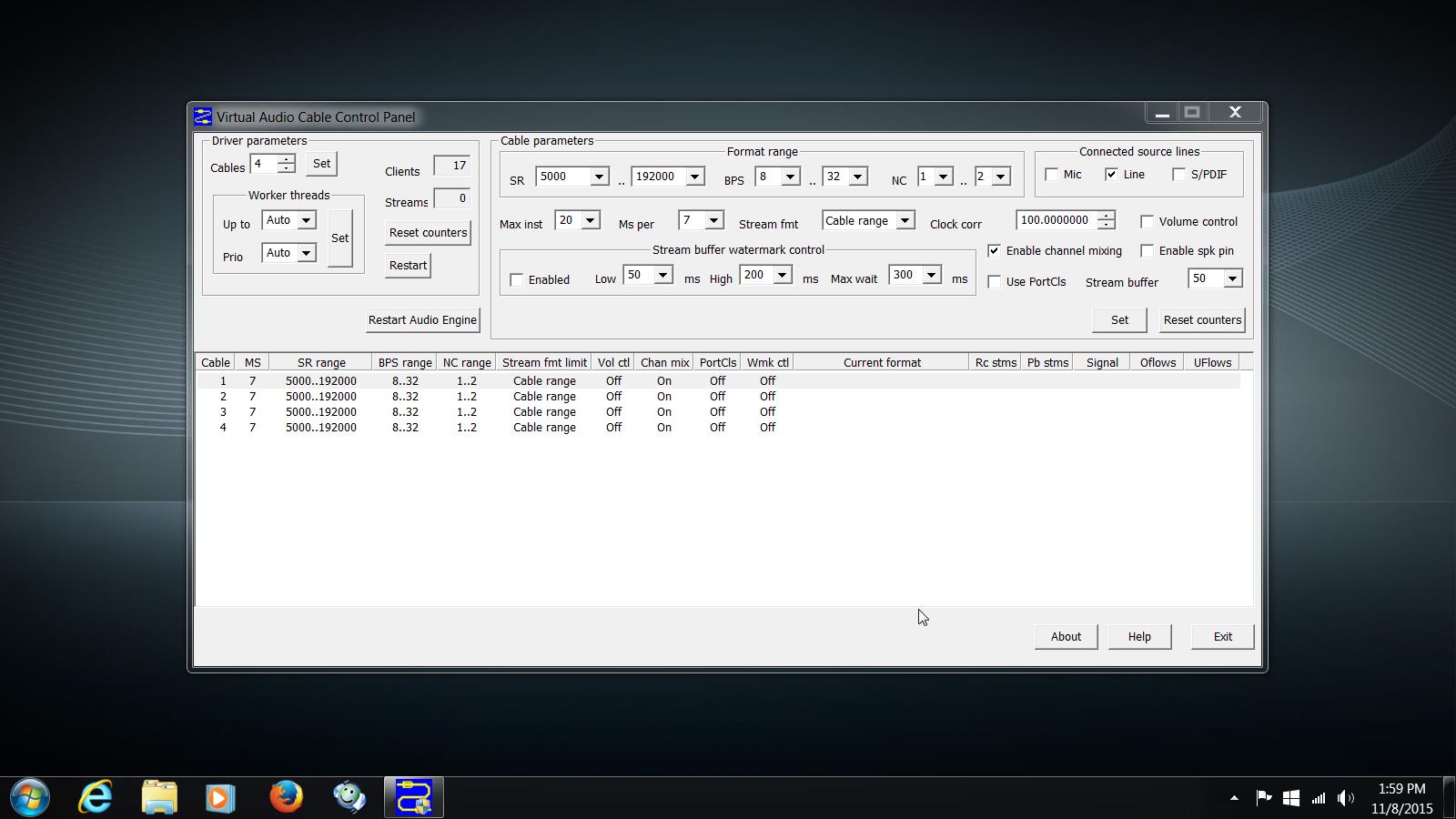
Task: Click the Stream fmt limit column header
Action: pos(544,362)
